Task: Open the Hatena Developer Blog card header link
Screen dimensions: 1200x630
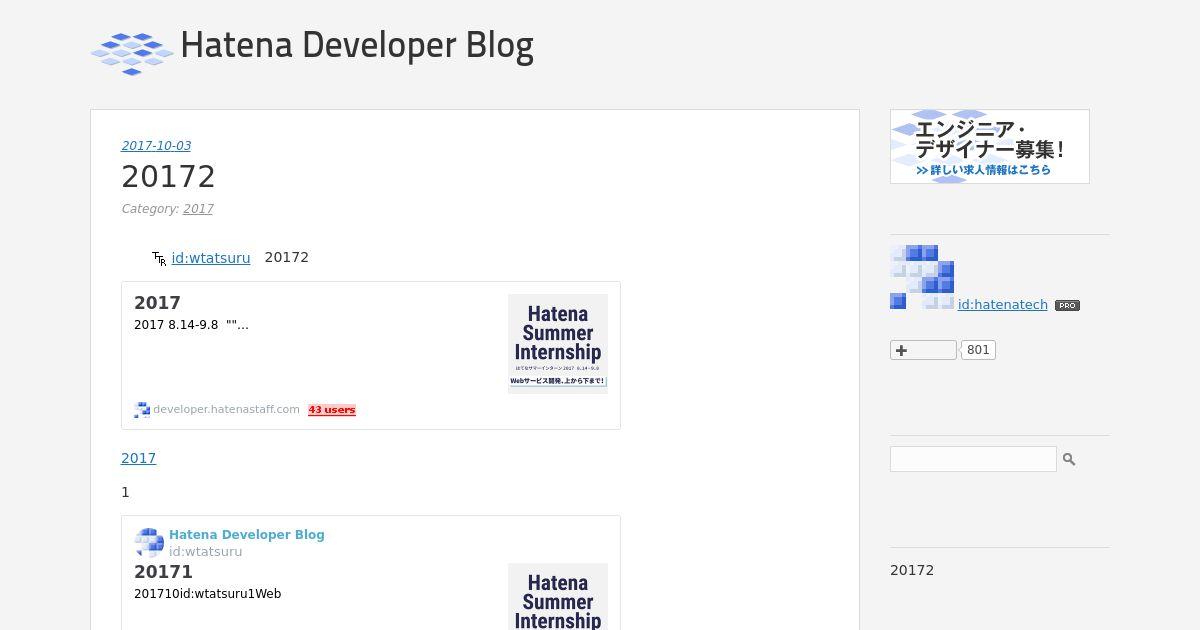Action: coord(247,535)
